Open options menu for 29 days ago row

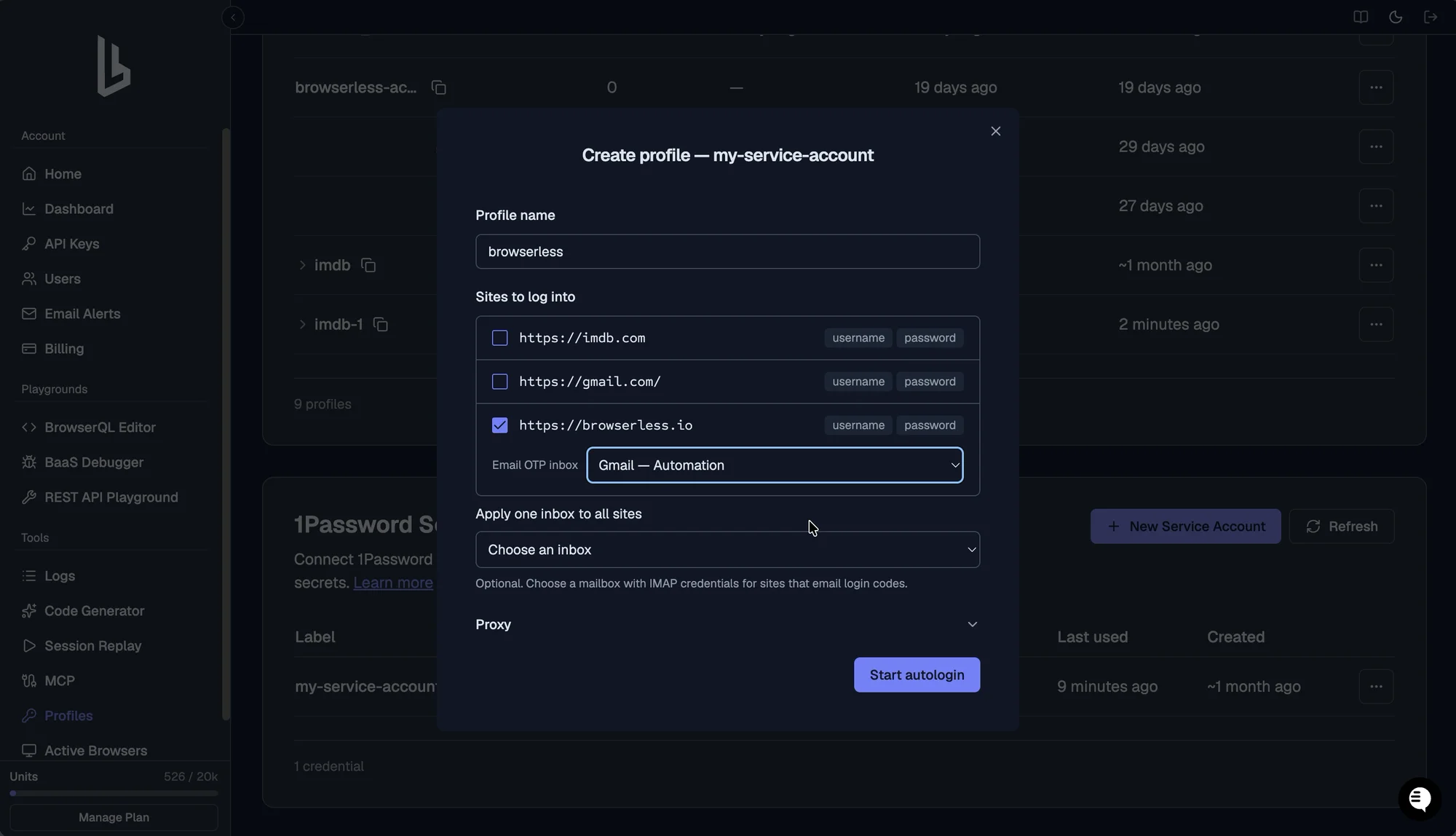(1376, 146)
